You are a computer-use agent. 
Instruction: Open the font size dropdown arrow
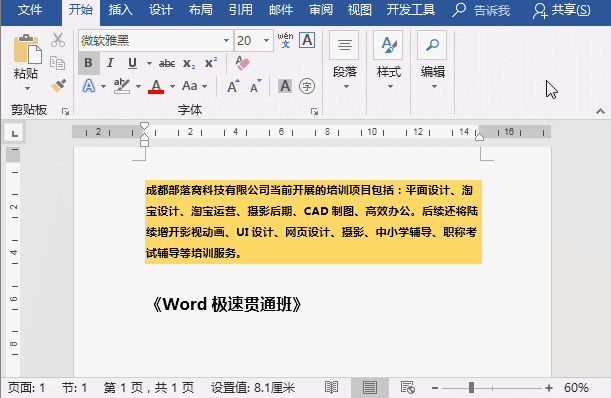tap(266, 41)
